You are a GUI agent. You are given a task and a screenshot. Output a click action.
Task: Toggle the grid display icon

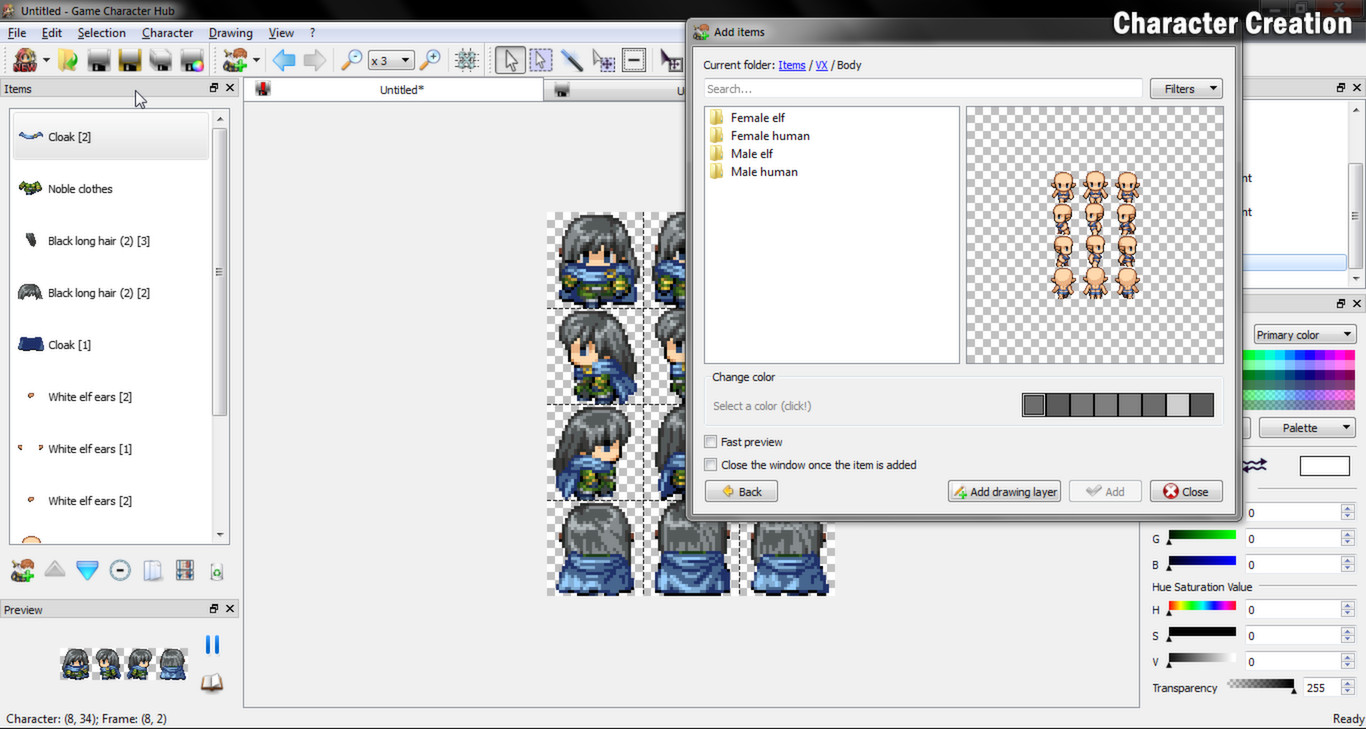click(466, 60)
